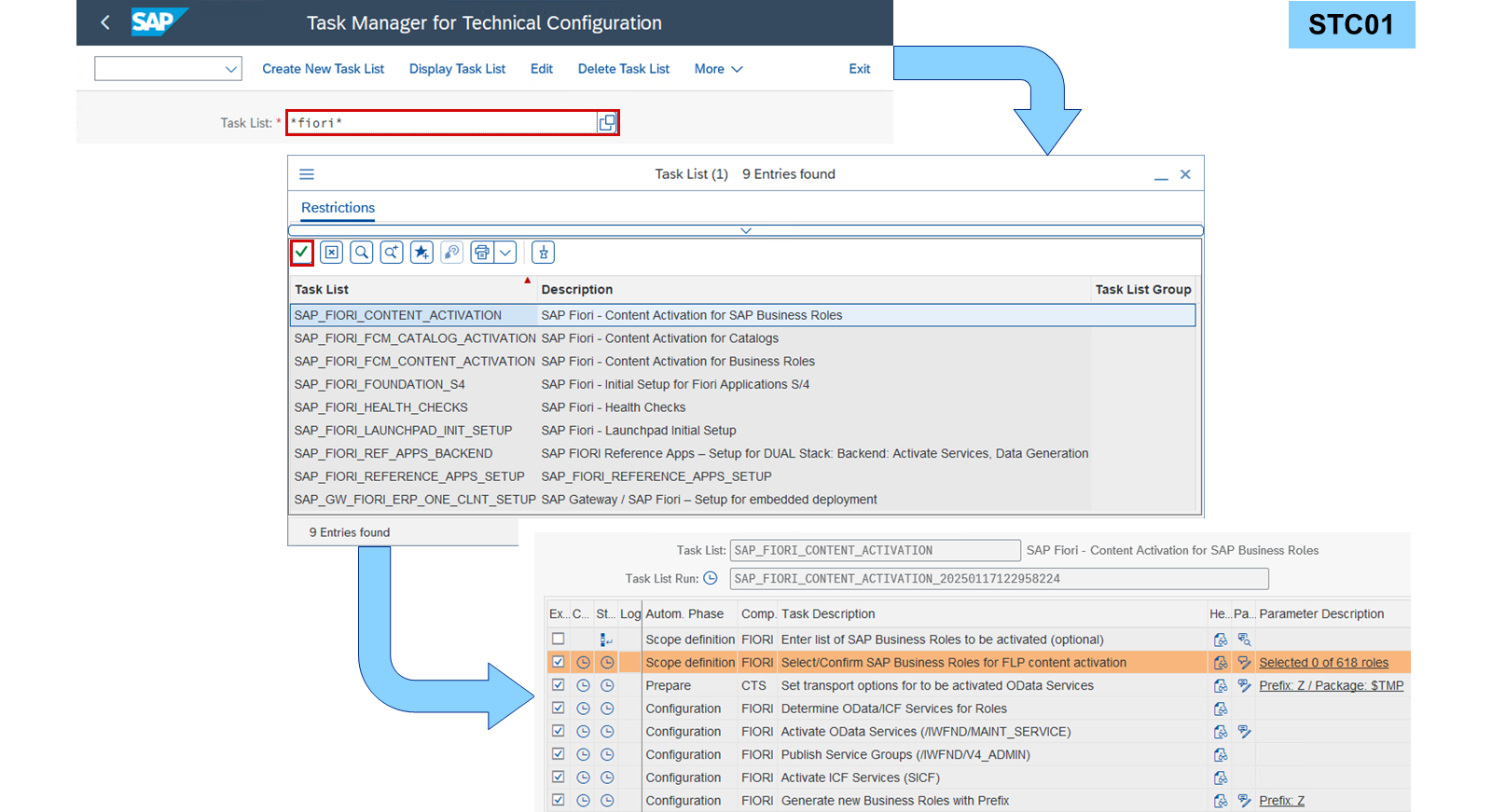The height and width of the screenshot is (812, 1492).
Task: Uncheck Execute box for Determine OData/ICF Services
Action: coord(558,708)
